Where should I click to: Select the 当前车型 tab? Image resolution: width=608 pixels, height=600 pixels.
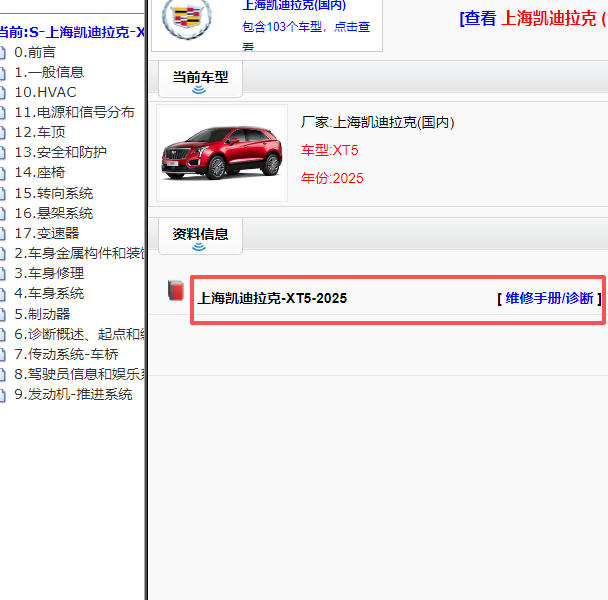200,79
